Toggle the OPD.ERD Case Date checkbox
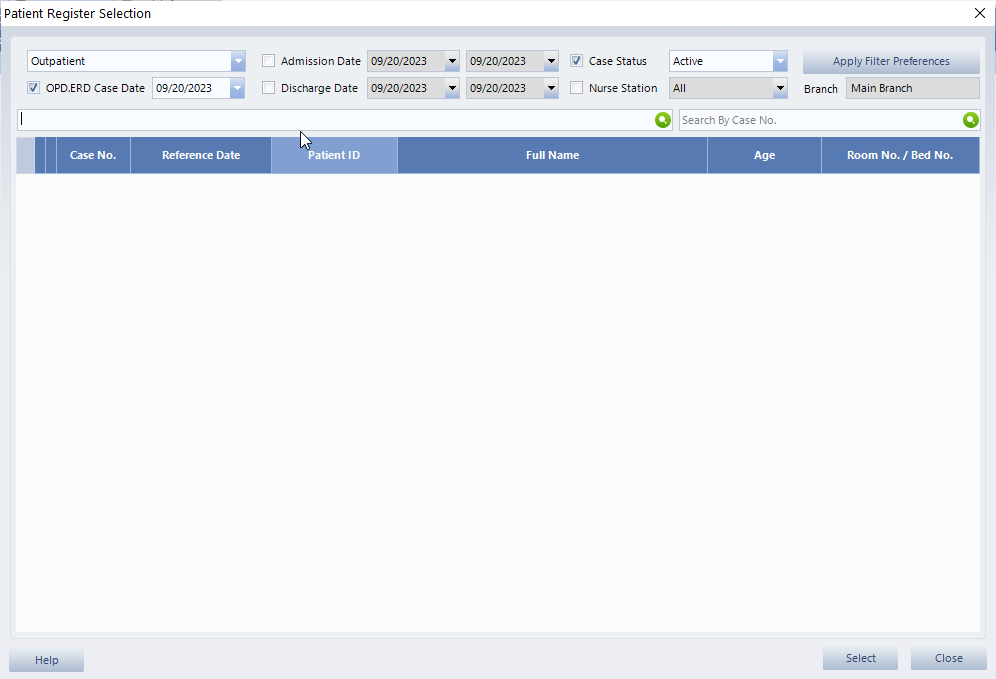Screen dimensions: 996x679 [34, 88]
